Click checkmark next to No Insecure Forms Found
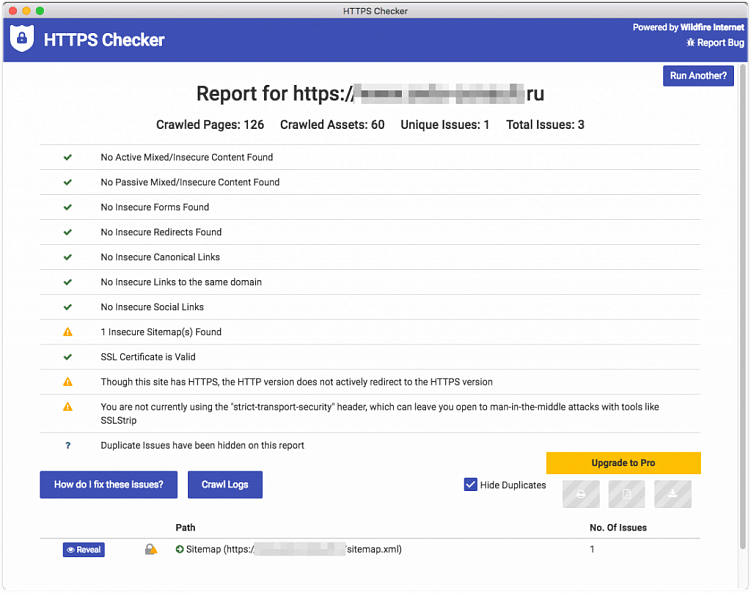Image resolution: width=751 pixels, height=593 pixels. [x=68, y=207]
